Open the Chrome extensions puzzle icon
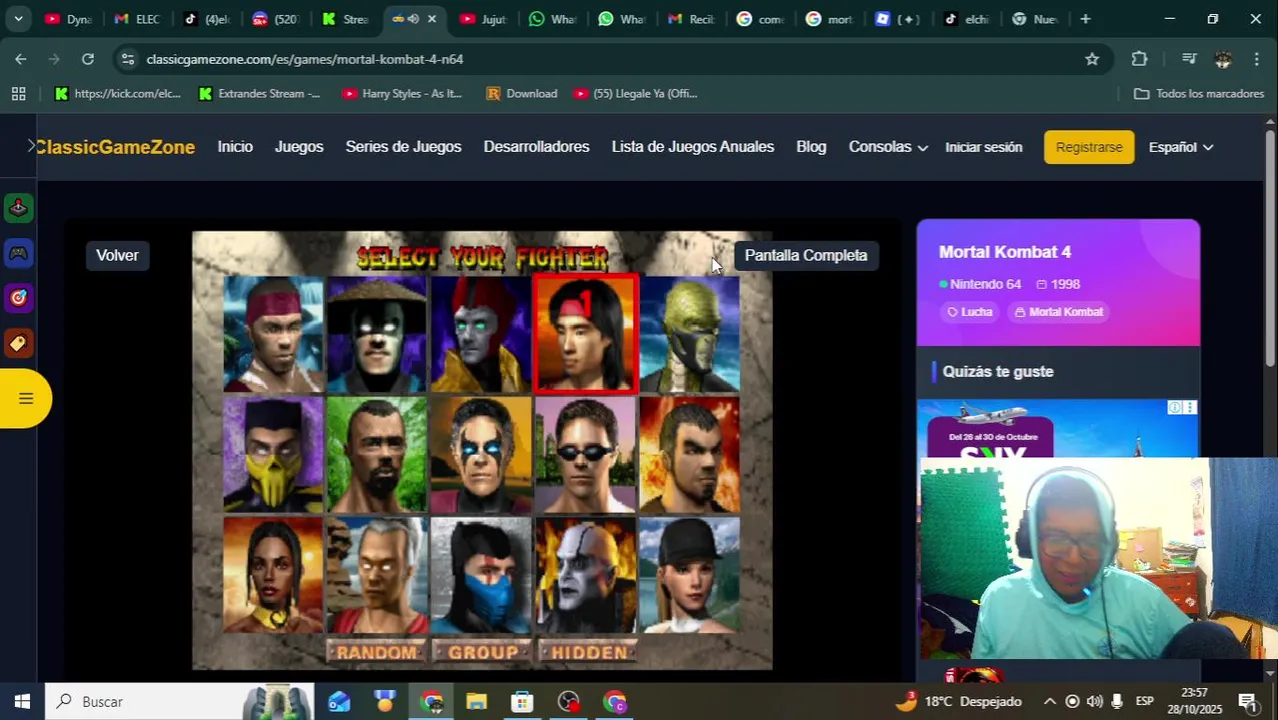This screenshot has height=720, width=1278. click(x=1139, y=59)
